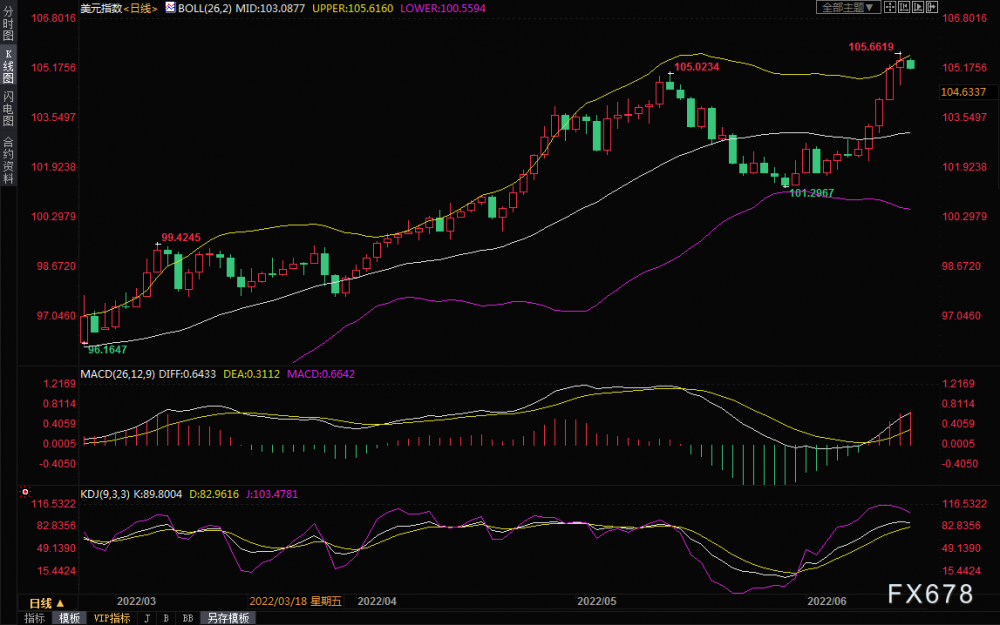This screenshot has width=1000, height=625.
Task: Click the 2022/03/18 星期五 date marker
Action: [x=295, y=601]
